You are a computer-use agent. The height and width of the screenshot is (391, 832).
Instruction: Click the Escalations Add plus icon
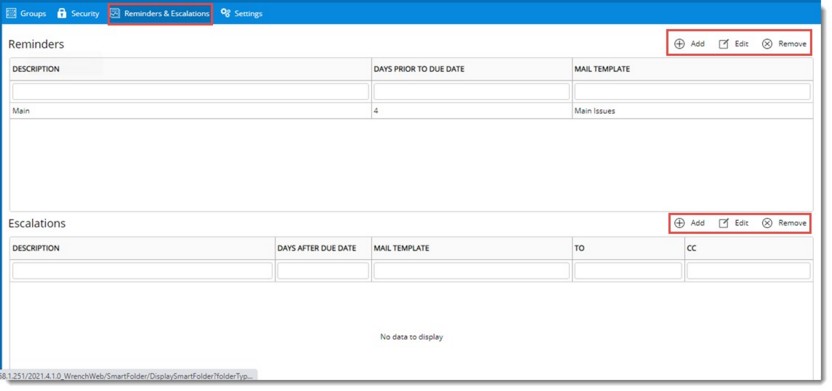point(679,223)
